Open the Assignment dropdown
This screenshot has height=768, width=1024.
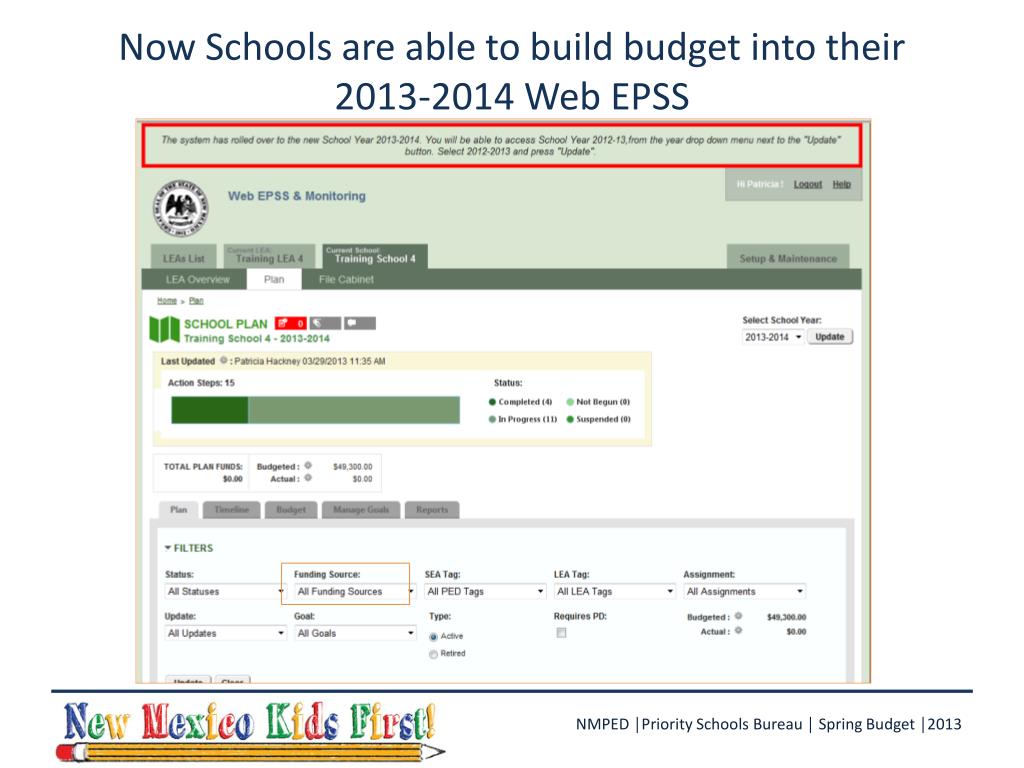pyautogui.click(x=744, y=592)
